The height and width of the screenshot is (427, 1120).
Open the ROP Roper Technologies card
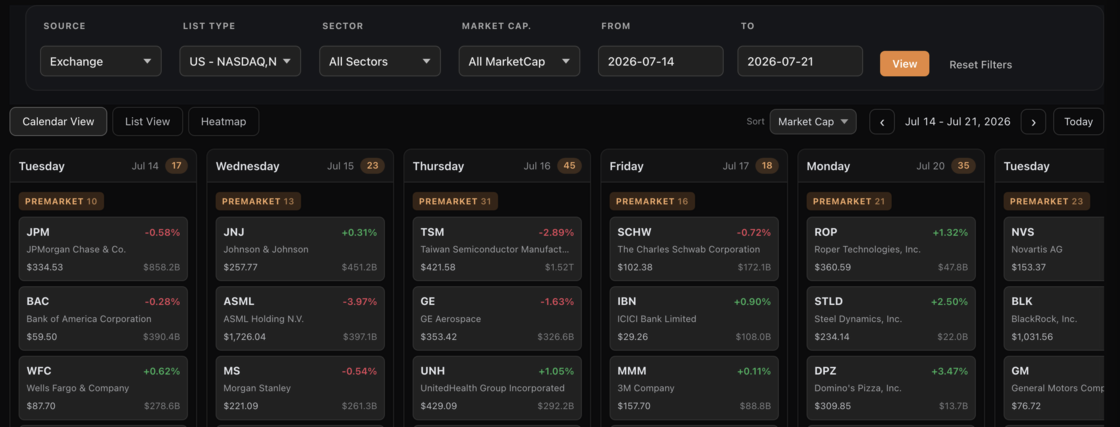891,249
